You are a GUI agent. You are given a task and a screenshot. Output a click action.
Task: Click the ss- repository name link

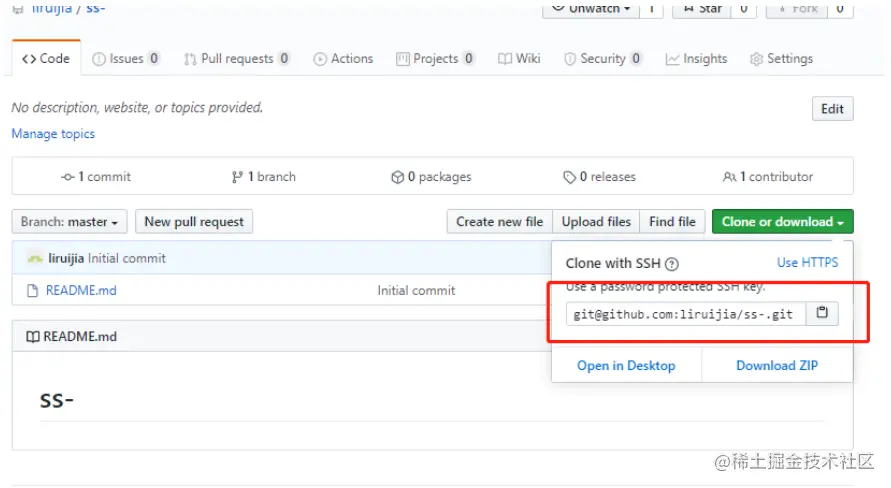coord(95,8)
